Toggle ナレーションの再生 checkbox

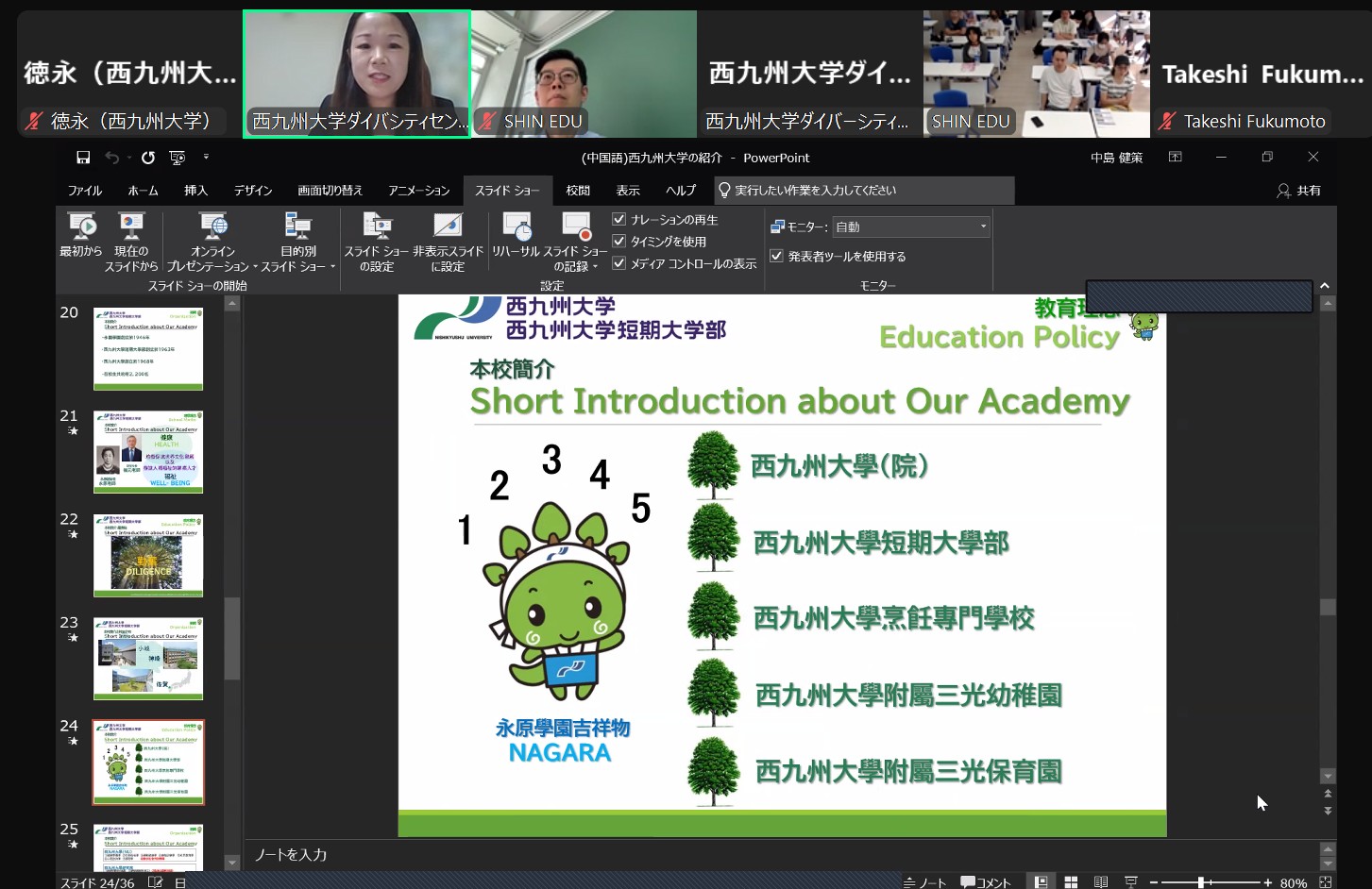pyautogui.click(x=619, y=219)
